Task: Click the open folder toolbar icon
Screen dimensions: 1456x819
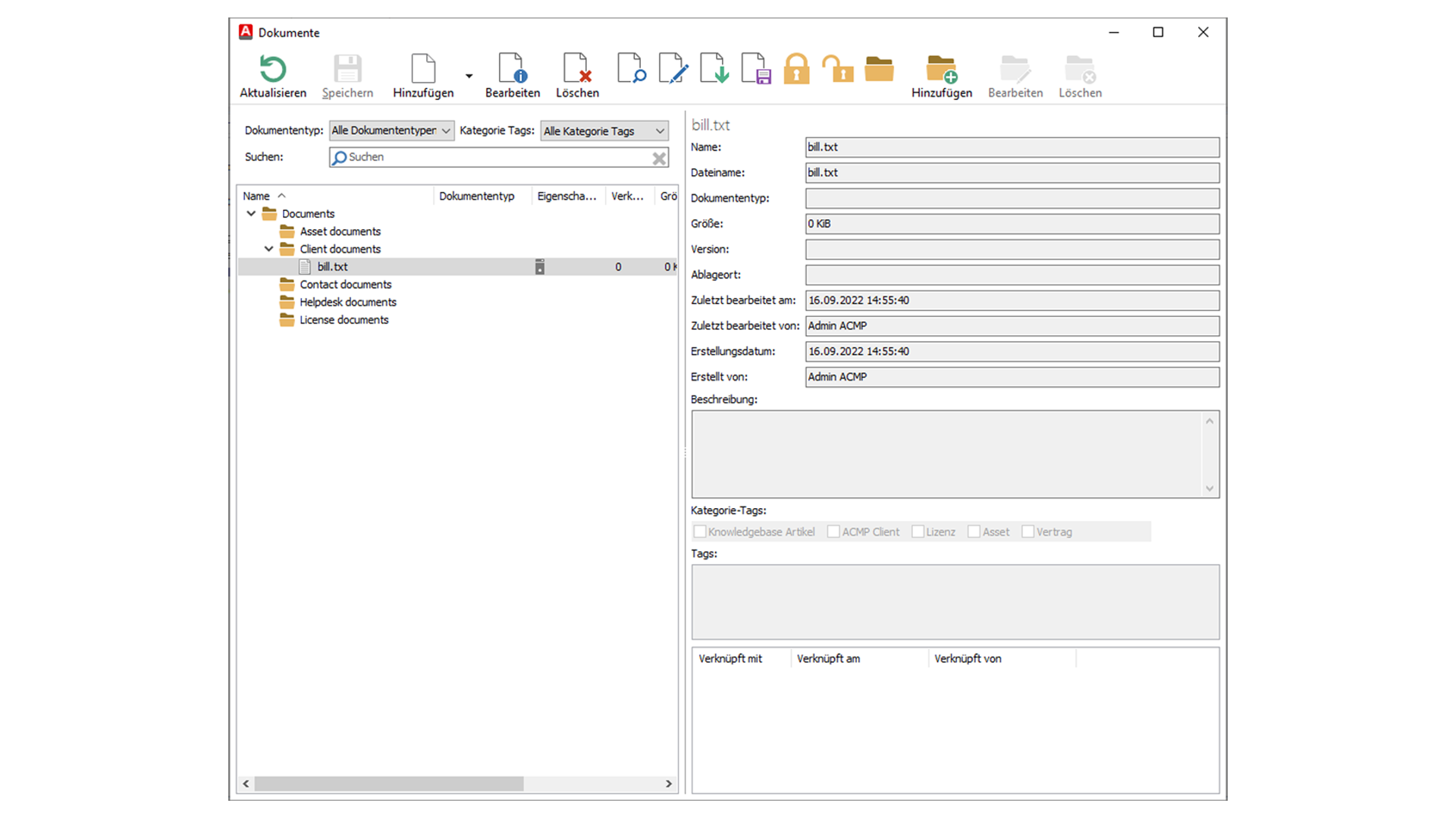Action: click(879, 69)
